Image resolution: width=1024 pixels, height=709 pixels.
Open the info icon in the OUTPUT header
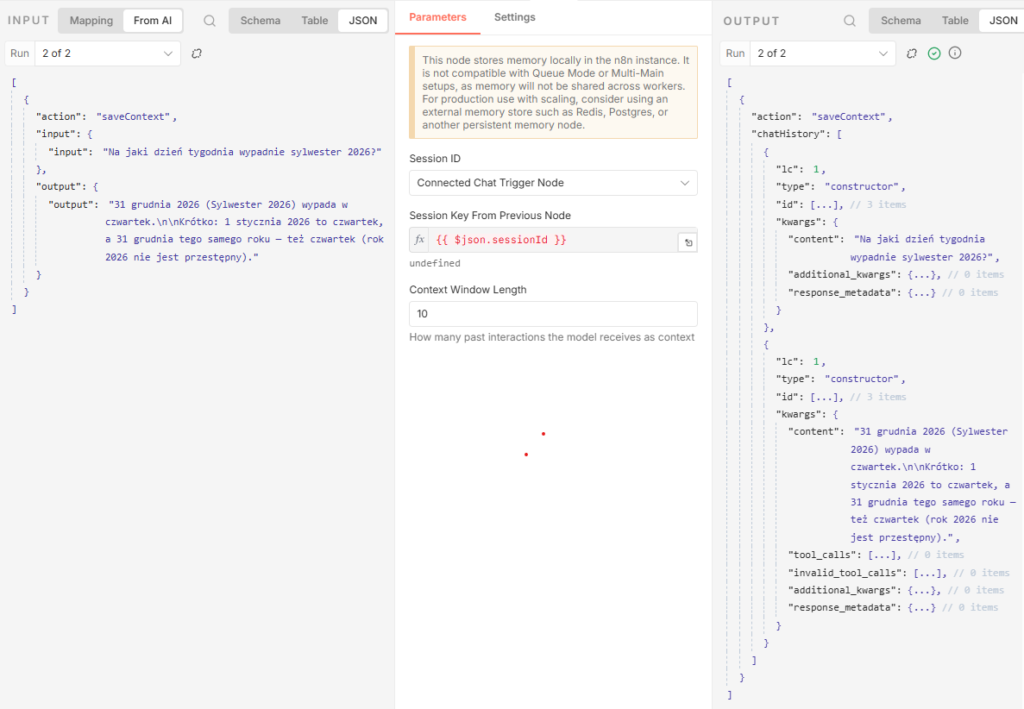coord(955,53)
